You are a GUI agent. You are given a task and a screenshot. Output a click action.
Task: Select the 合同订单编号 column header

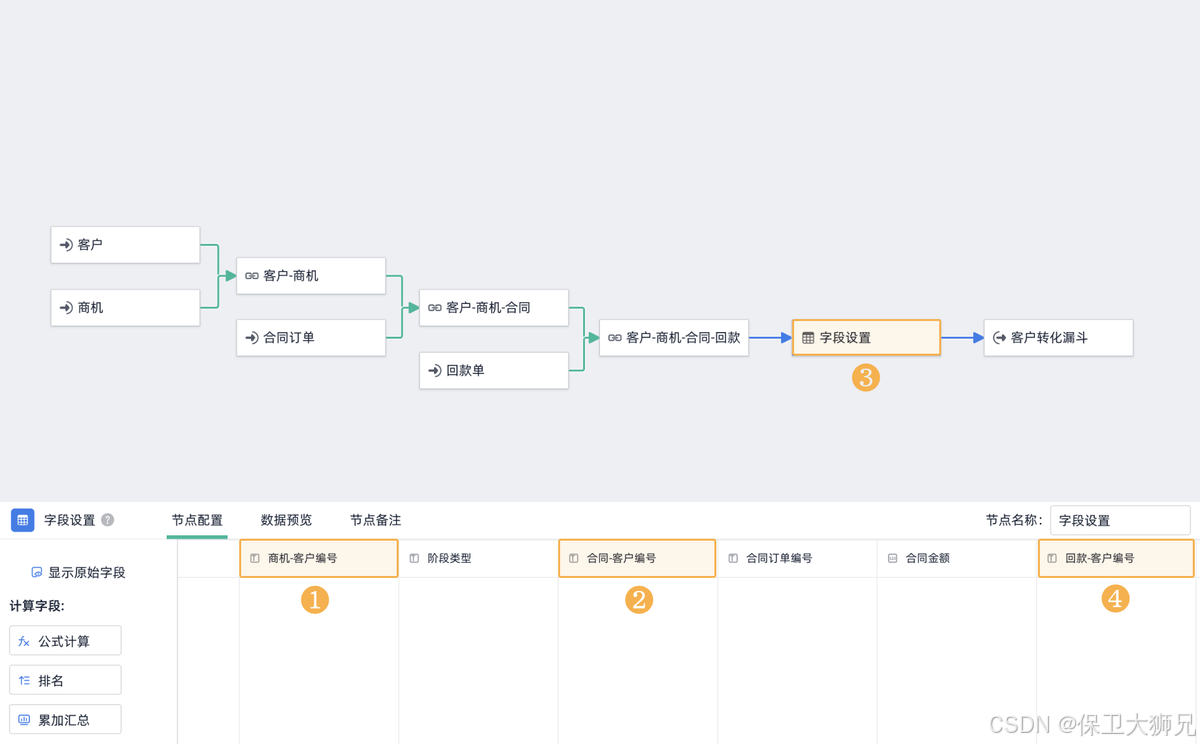(x=797, y=559)
